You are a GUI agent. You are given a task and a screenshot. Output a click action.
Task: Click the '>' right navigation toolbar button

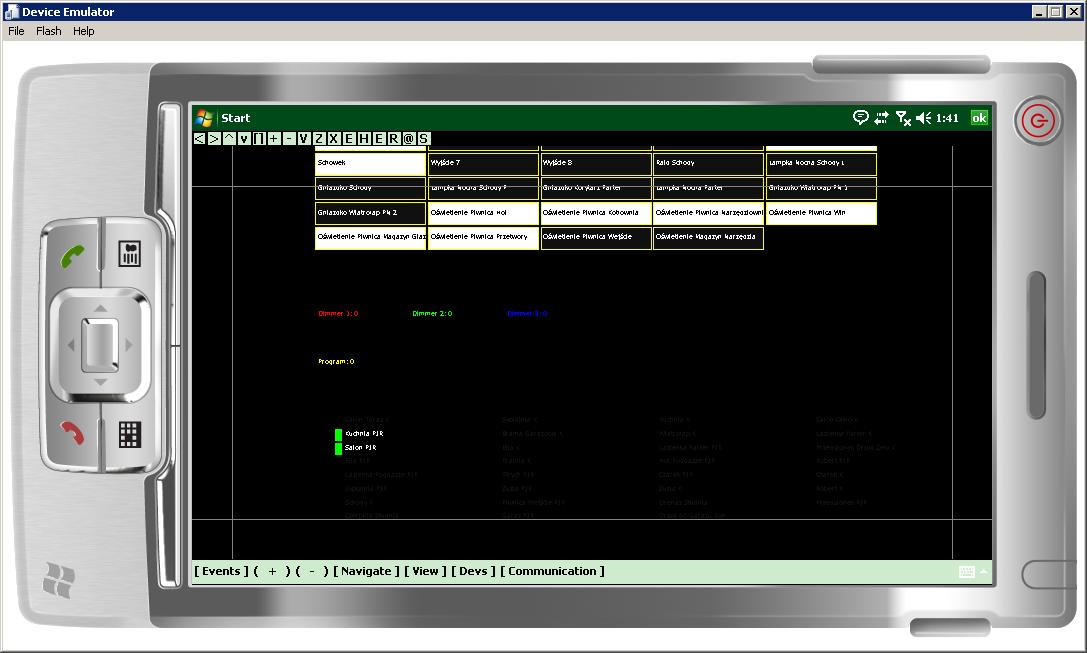tap(214, 139)
